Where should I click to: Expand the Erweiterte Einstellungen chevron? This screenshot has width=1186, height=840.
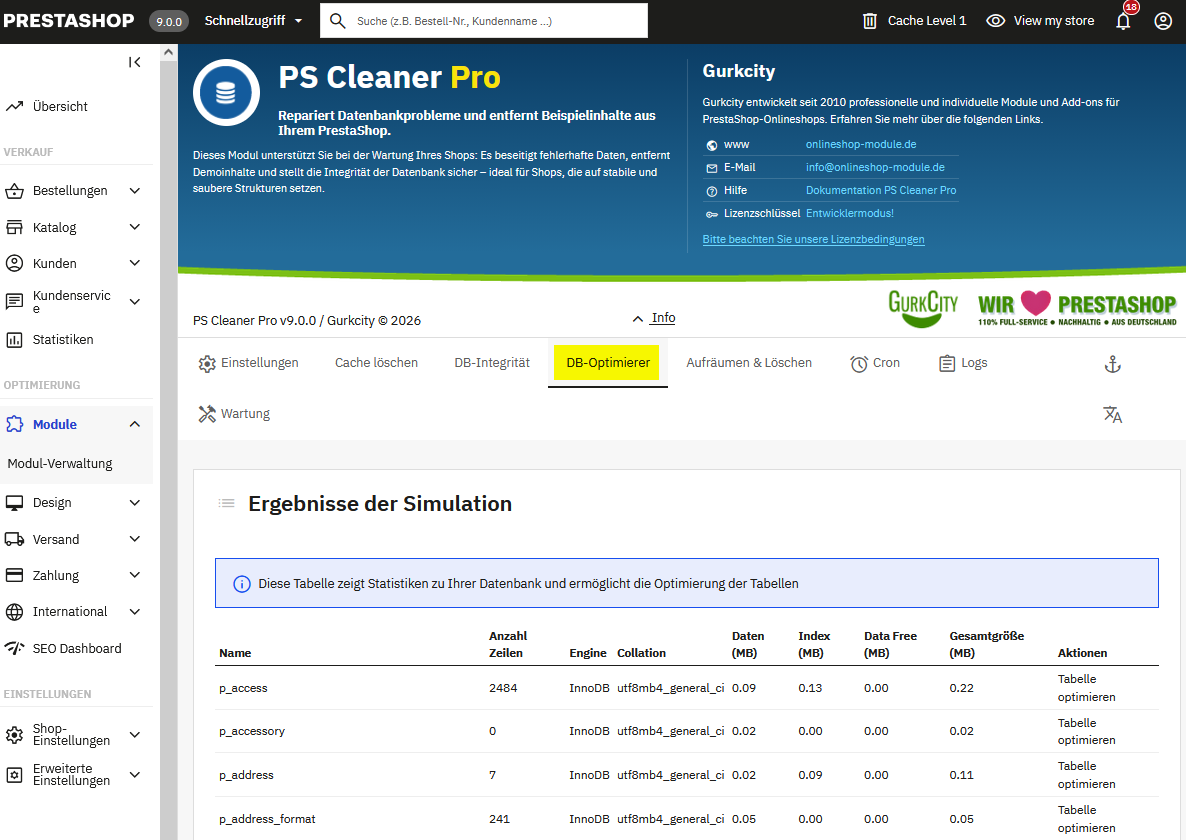135,774
